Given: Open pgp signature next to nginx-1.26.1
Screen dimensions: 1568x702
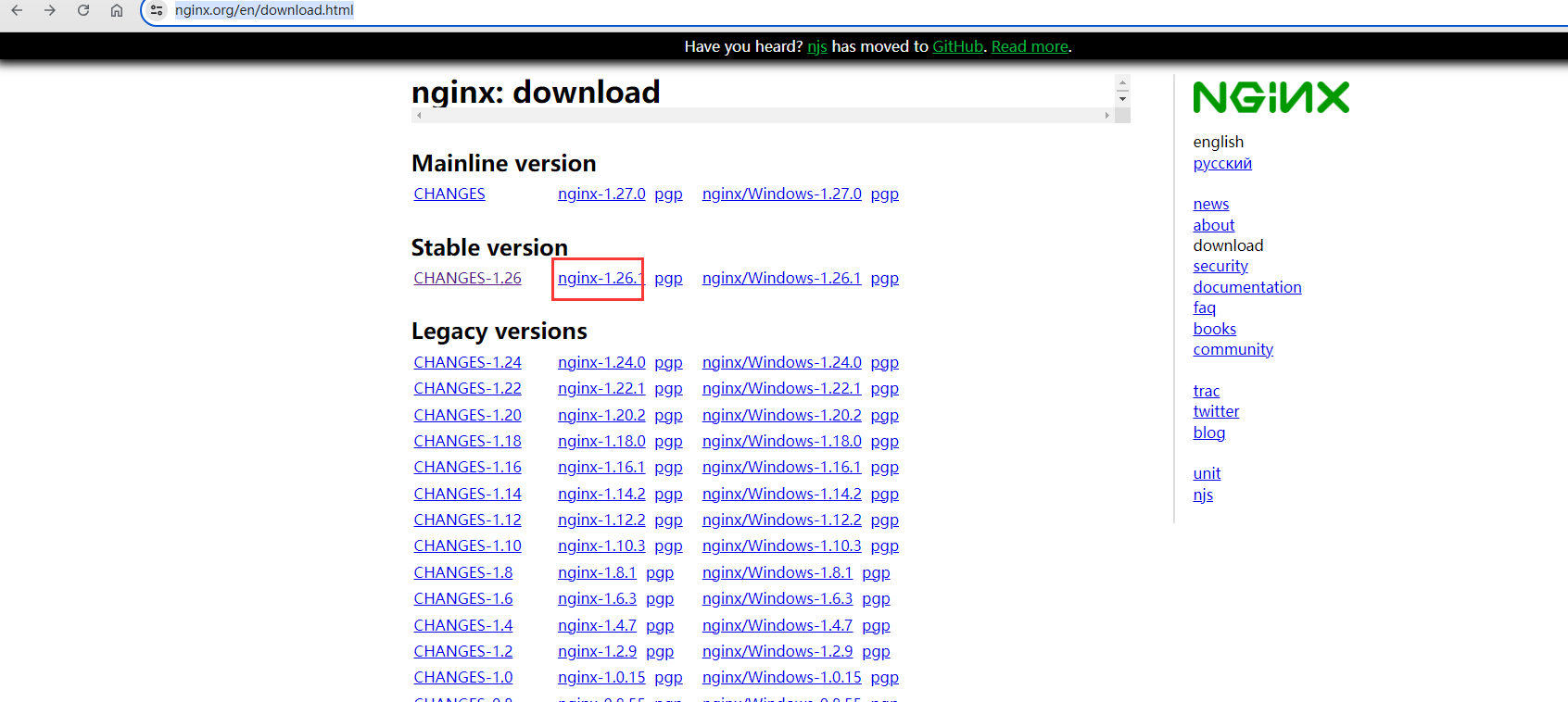Looking at the screenshot, I should tap(668, 279).
